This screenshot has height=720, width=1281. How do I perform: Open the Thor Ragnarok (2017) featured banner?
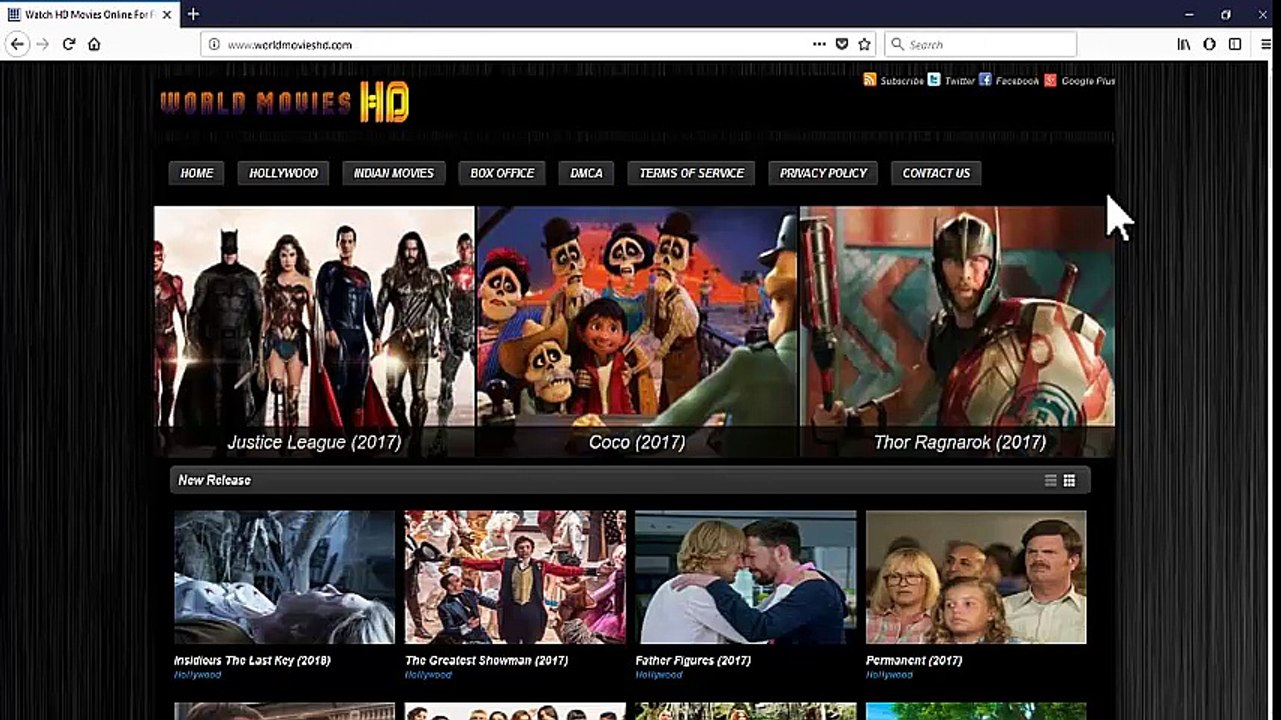tap(958, 332)
